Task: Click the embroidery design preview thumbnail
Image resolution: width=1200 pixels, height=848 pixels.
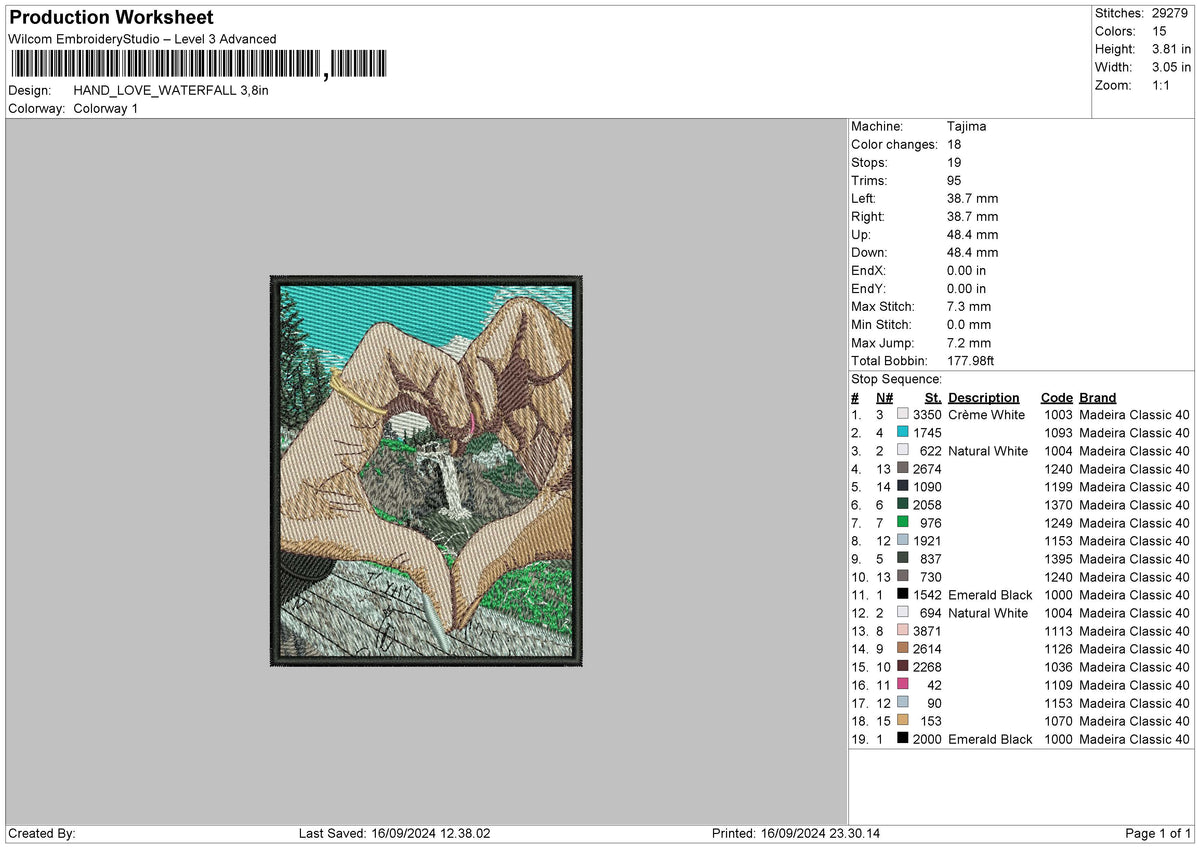Action: [426, 471]
